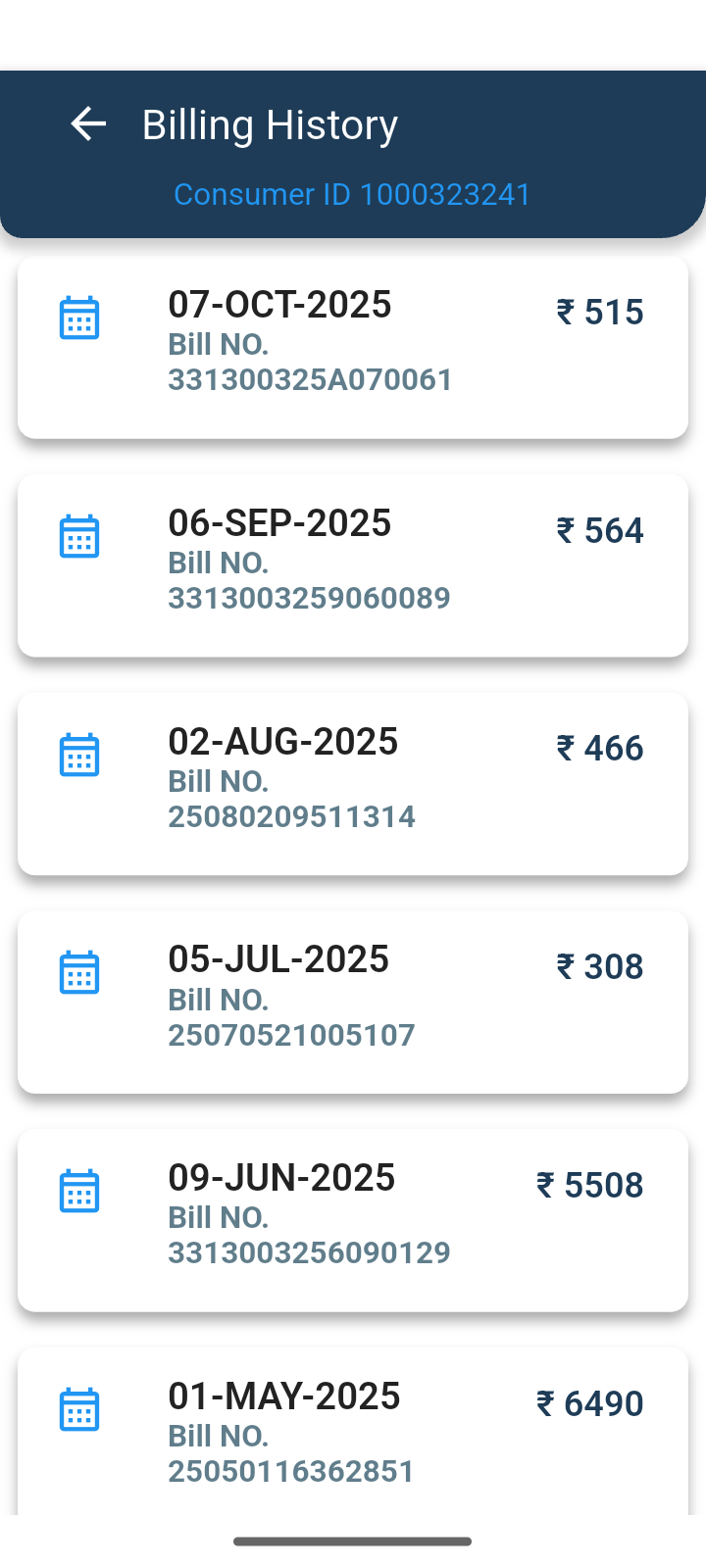
Task: Tap the ₹ 515 bill amount
Action: coord(599,313)
